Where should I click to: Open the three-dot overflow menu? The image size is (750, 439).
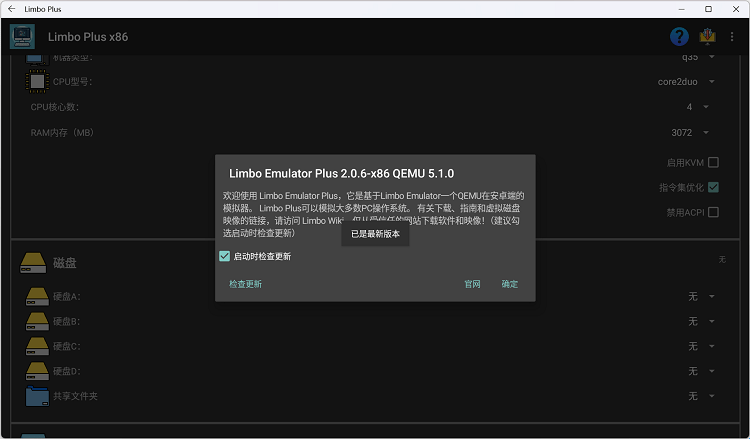tap(732, 36)
